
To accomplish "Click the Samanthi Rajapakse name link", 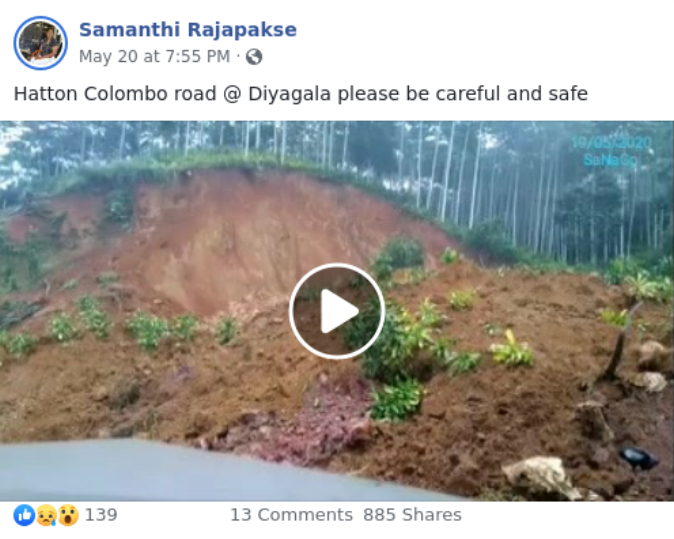I will [188, 30].
